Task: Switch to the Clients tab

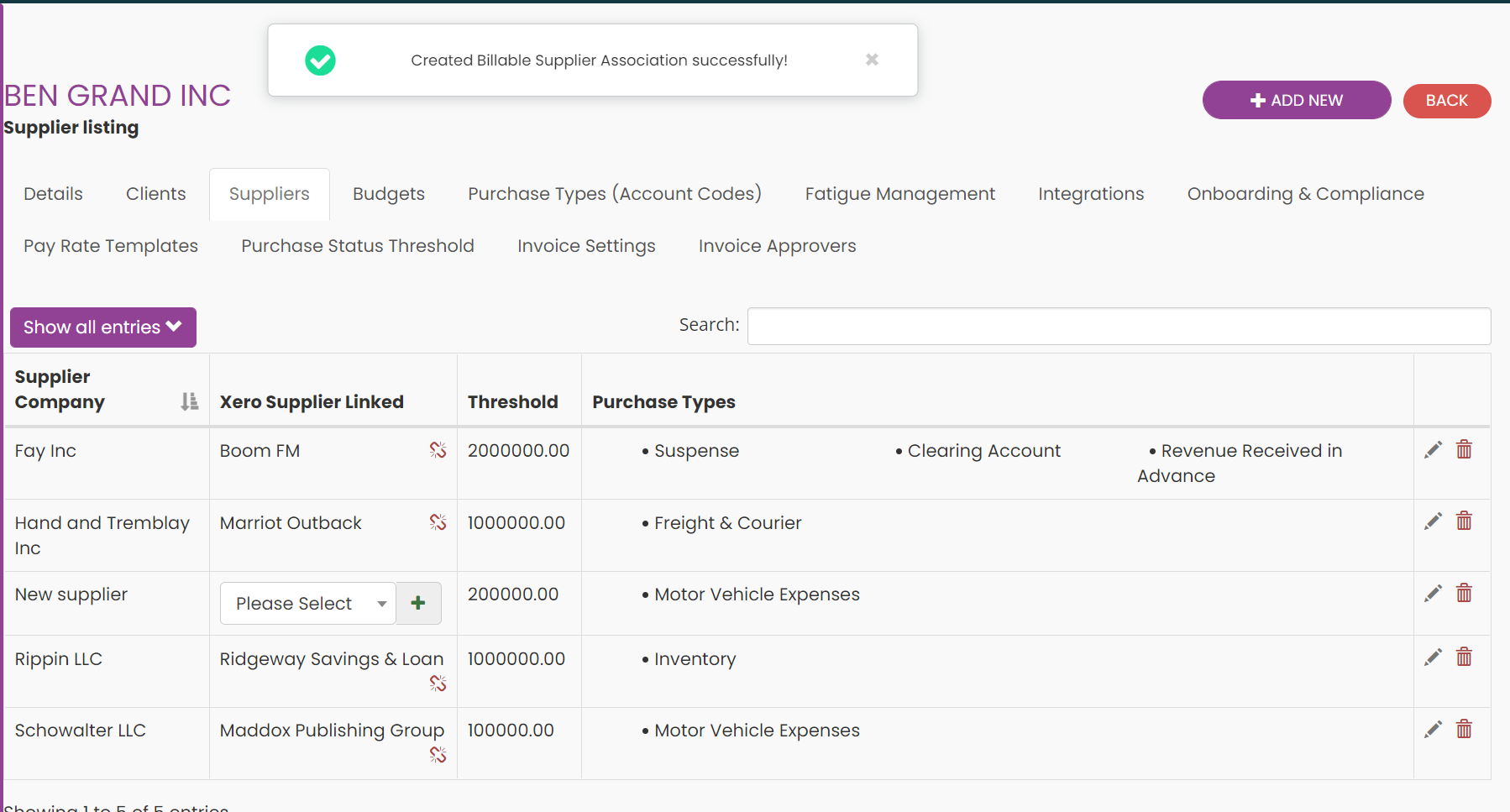Action: coord(155,194)
